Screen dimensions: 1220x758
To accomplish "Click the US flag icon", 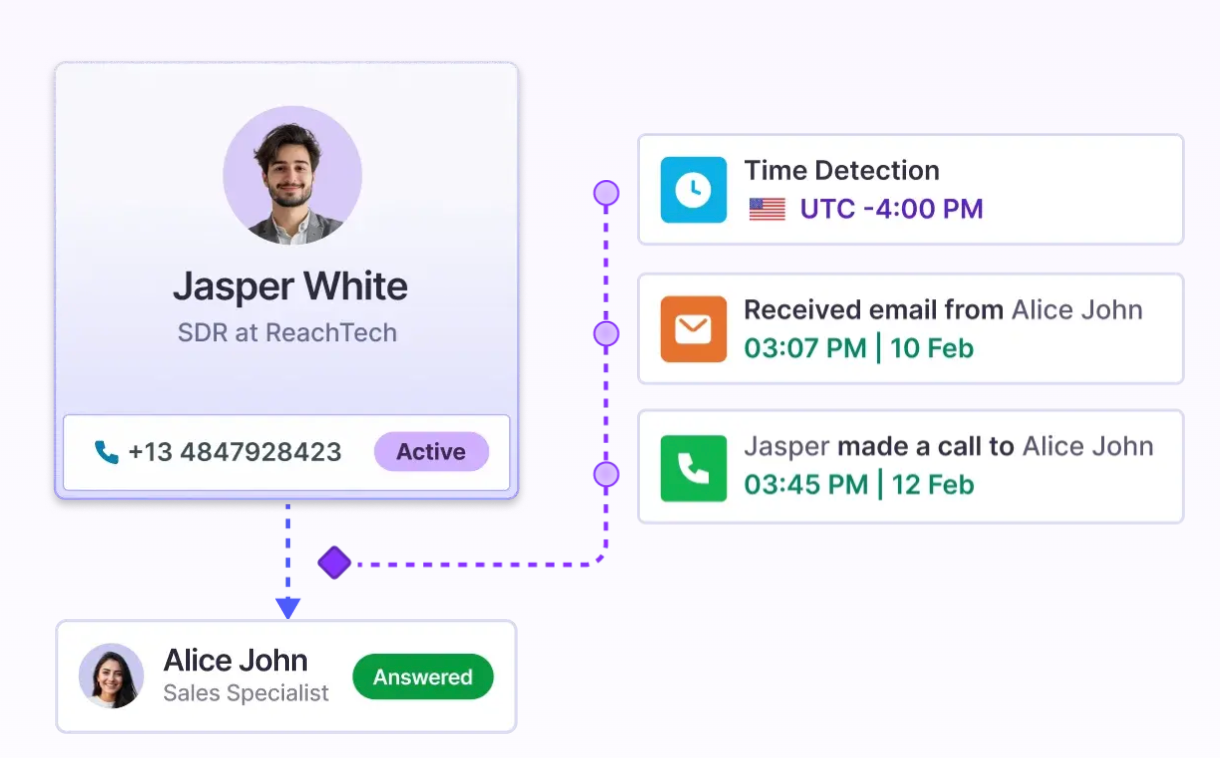I will coord(767,209).
